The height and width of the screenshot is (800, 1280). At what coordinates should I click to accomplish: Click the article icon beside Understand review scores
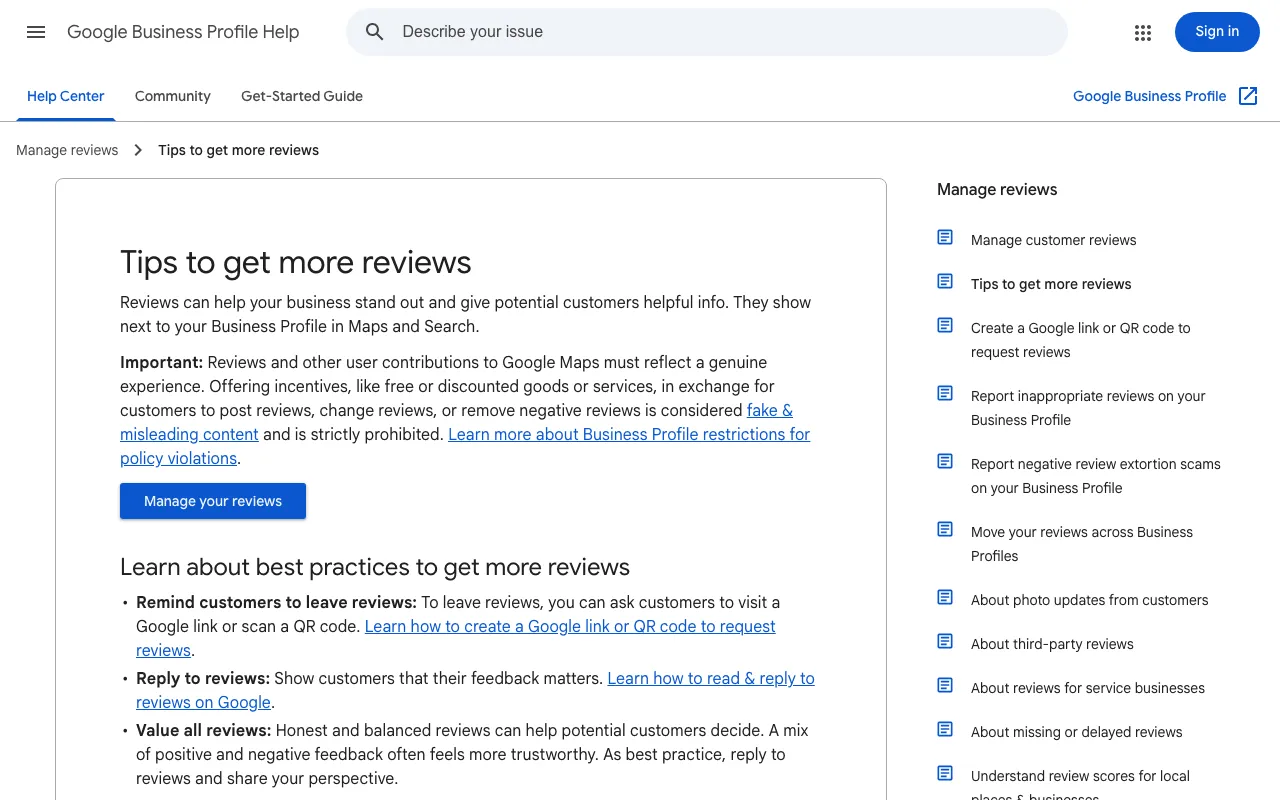945,773
